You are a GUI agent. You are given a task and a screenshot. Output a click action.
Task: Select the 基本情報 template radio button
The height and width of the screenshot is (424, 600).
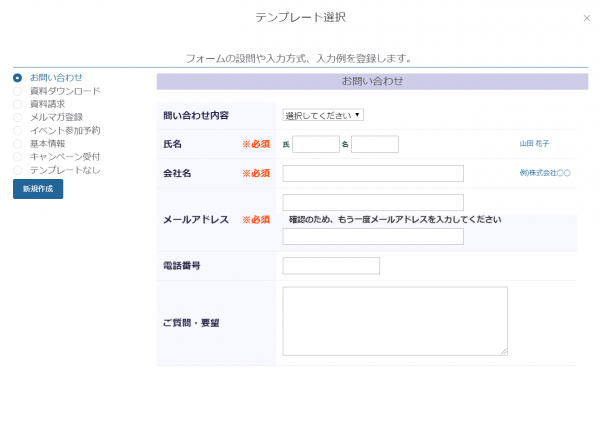pos(17,143)
